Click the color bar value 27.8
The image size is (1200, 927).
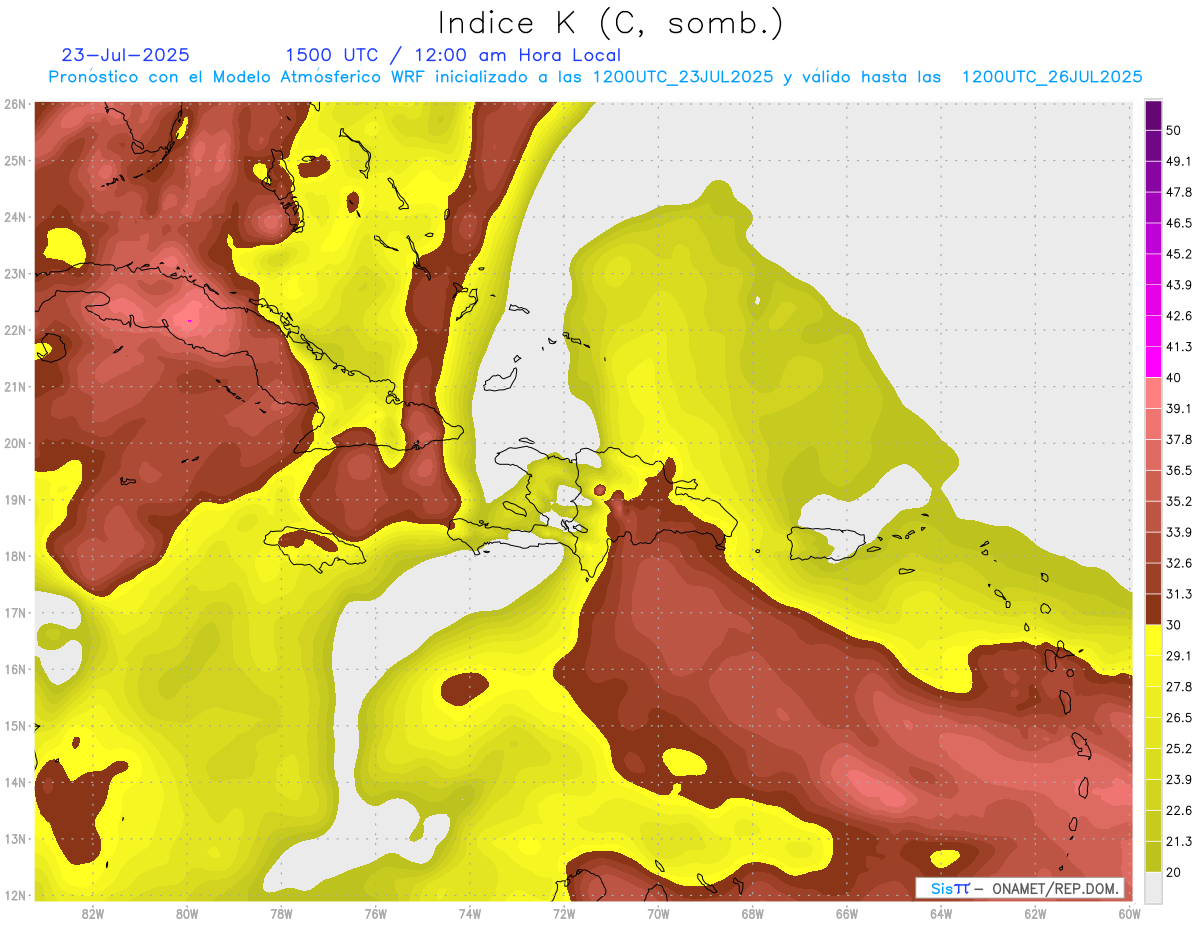(x=1179, y=687)
